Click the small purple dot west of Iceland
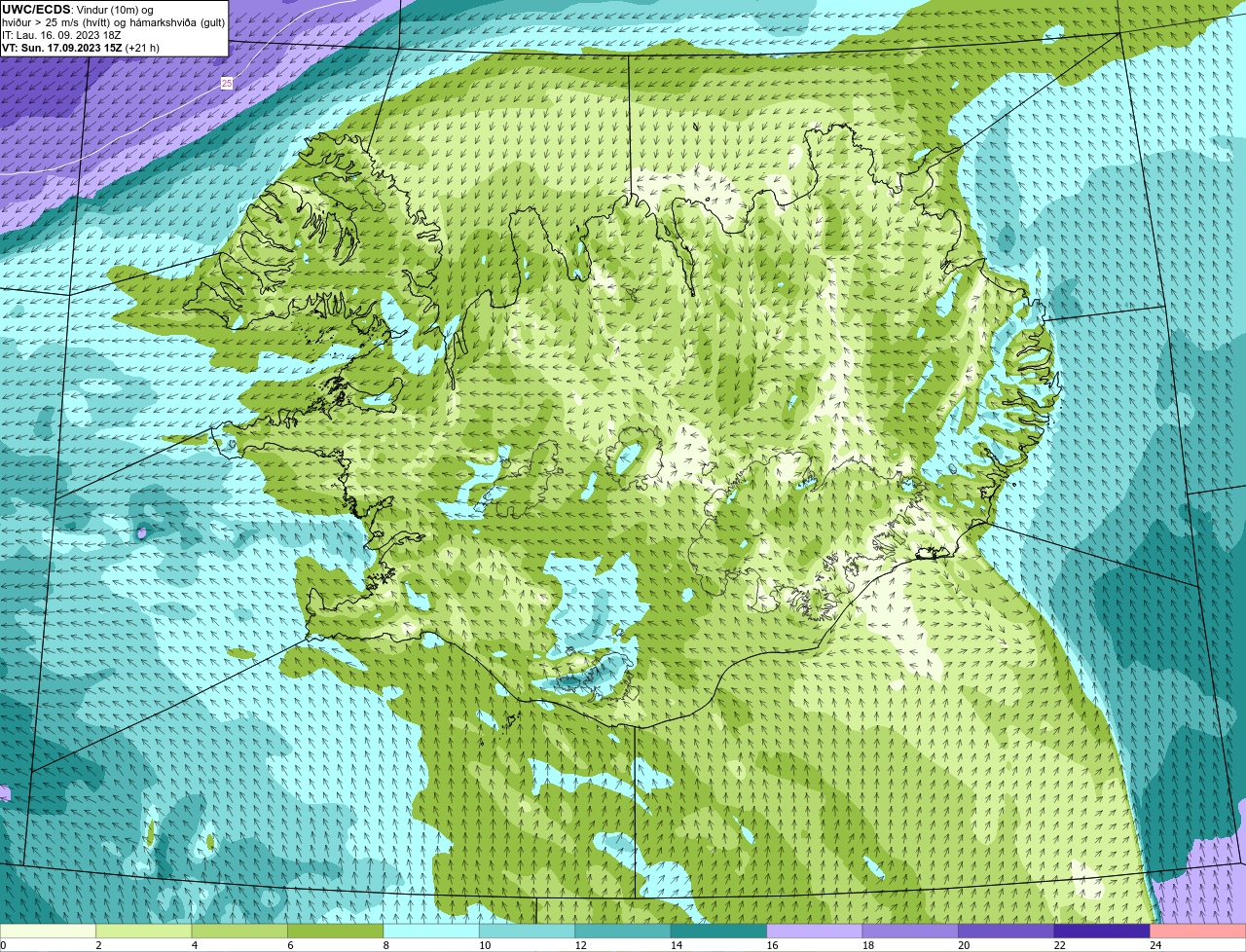The width and height of the screenshot is (1246, 952). tap(144, 532)
